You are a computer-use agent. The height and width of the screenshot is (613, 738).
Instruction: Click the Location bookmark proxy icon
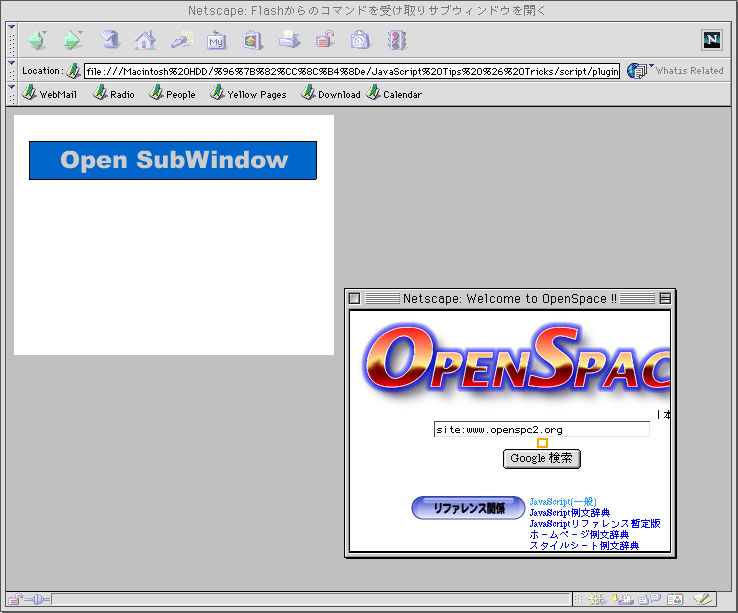[x=73, y=71]
